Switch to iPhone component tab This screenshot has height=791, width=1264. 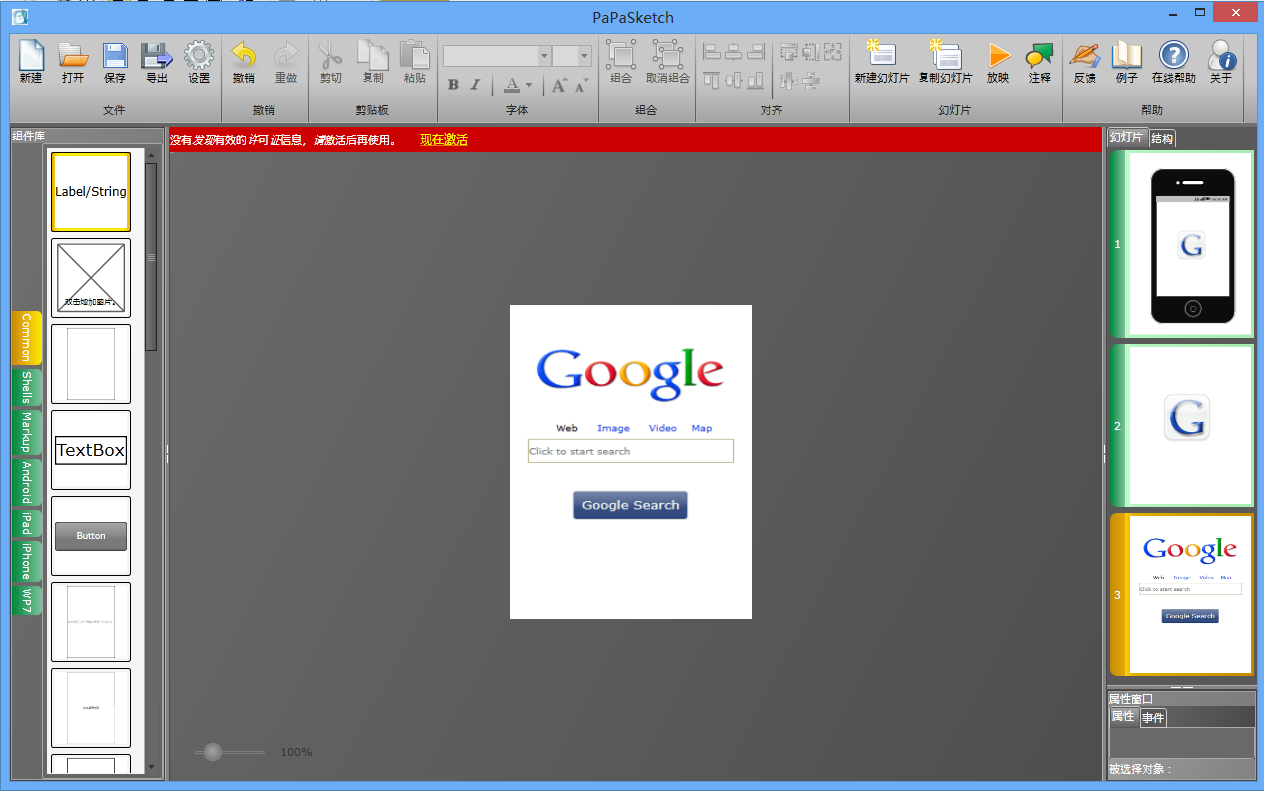[x=26, y=562]
